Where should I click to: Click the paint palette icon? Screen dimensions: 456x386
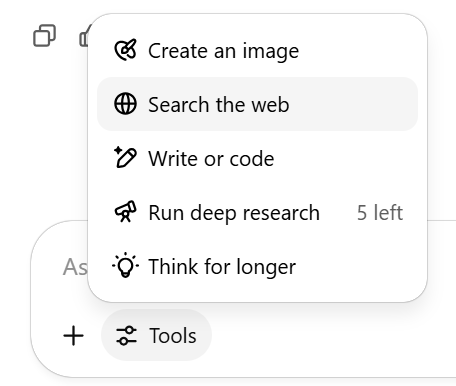click(x=125, y=50)
